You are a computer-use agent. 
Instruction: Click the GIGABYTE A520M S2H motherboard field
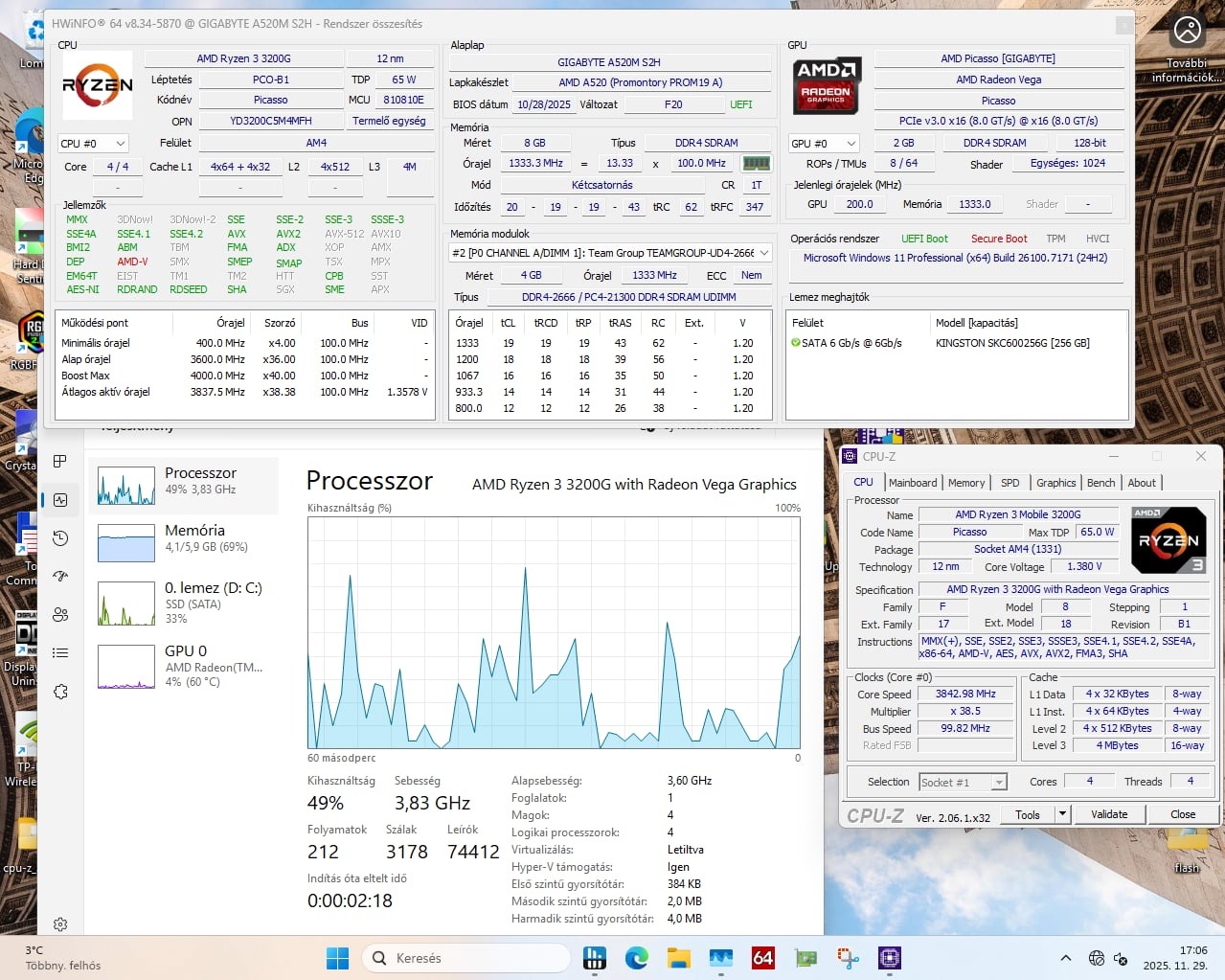pyautogui.click(x=609, y=62)
